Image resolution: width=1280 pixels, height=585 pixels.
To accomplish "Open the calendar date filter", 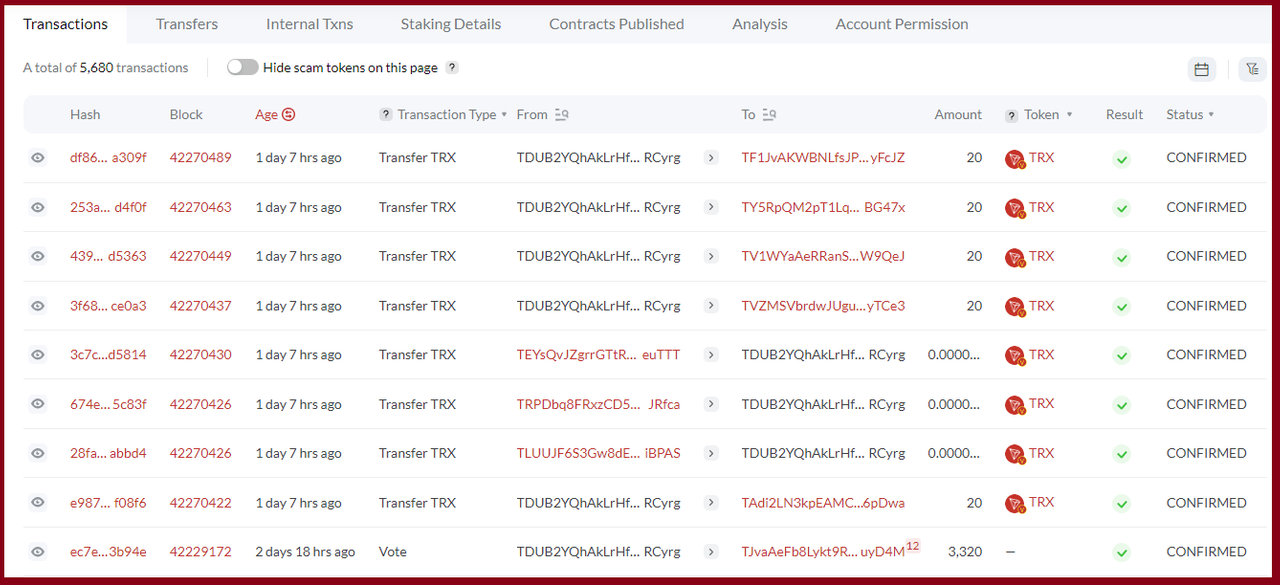I will pyautogui.click(x=1201, y=69).
